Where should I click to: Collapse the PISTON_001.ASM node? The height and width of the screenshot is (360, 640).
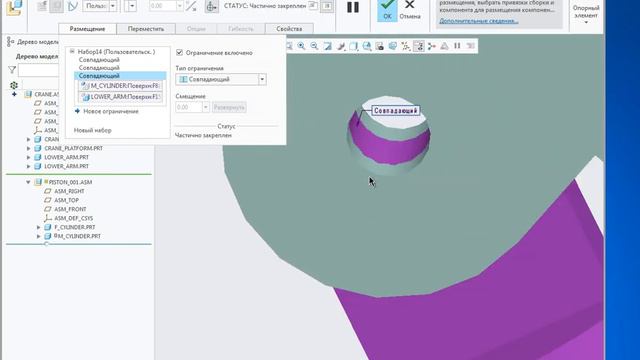(28, 182)
